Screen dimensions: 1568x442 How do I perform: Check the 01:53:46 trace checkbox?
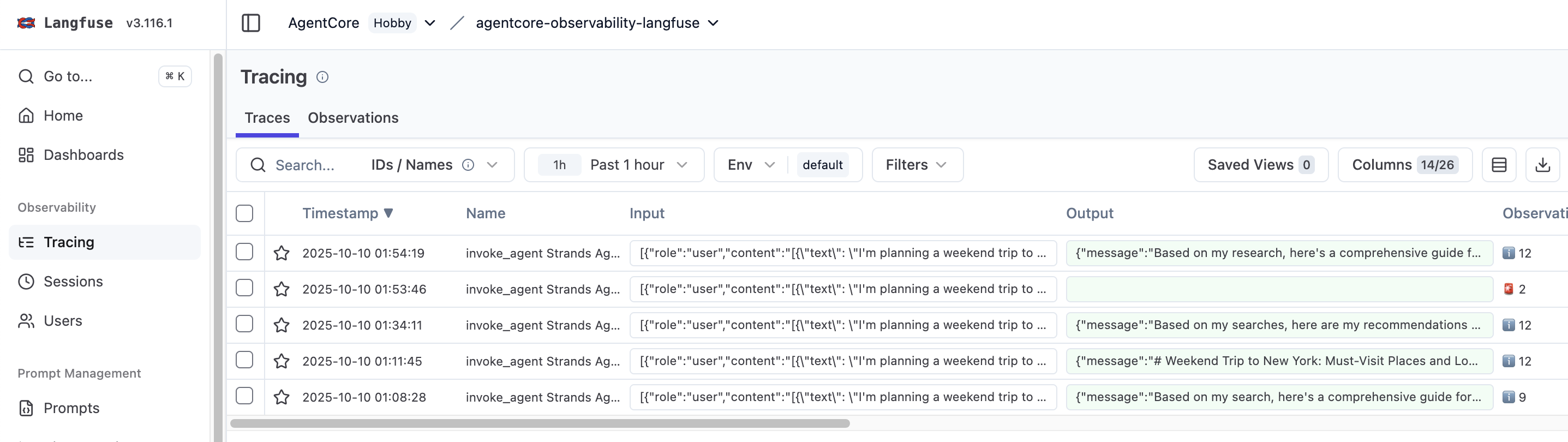245,288
